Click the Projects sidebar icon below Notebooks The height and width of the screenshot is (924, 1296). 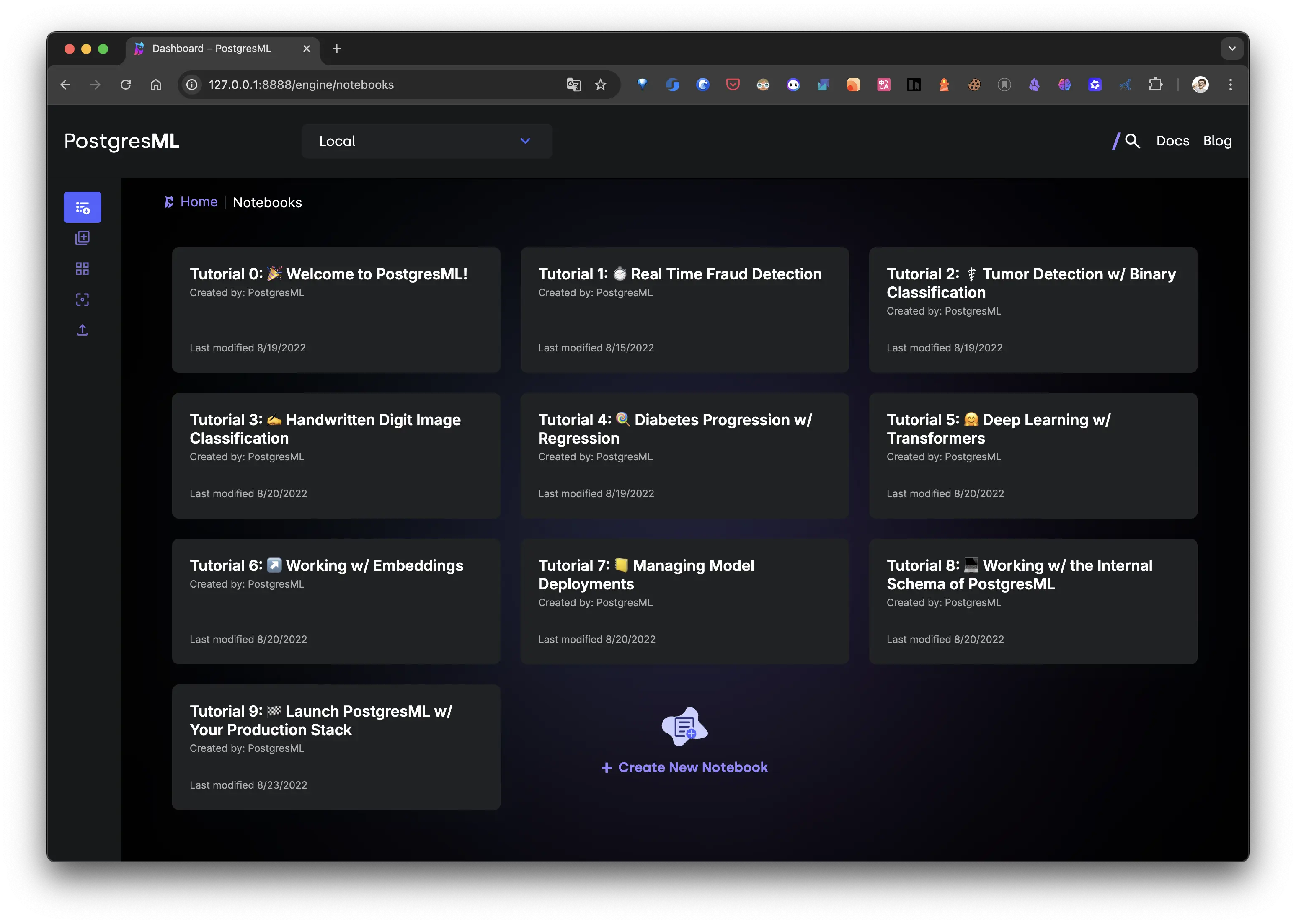click(x=83, y=238)
